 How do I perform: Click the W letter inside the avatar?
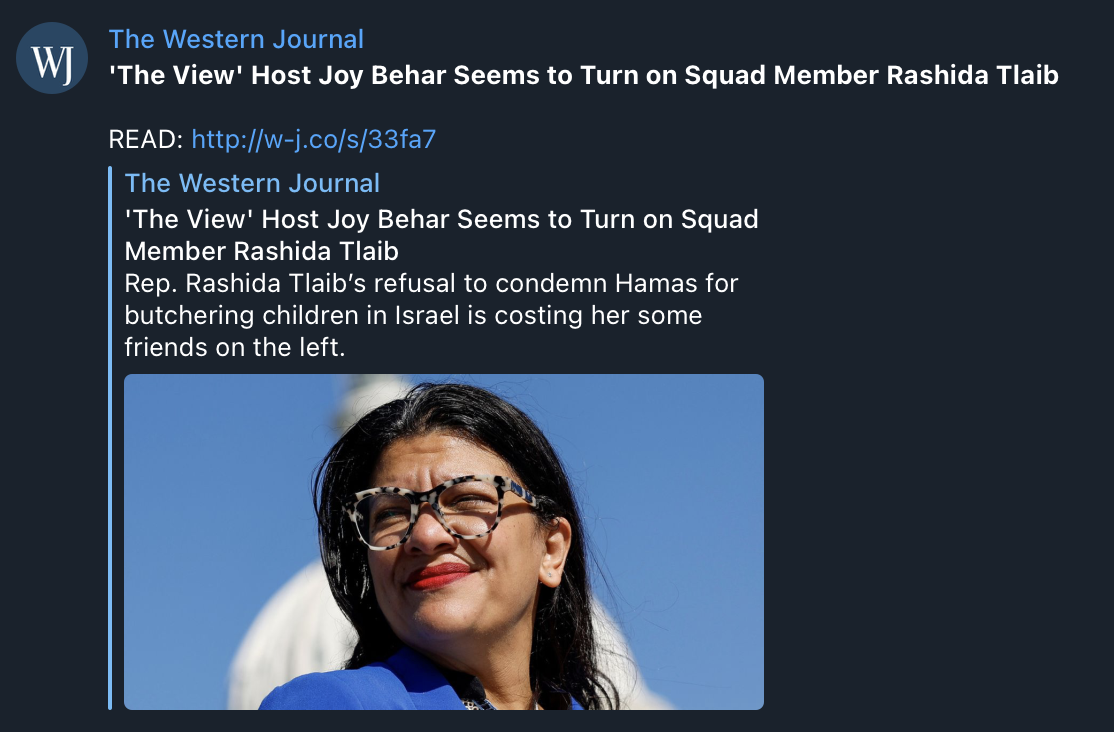tap(45, 61)
